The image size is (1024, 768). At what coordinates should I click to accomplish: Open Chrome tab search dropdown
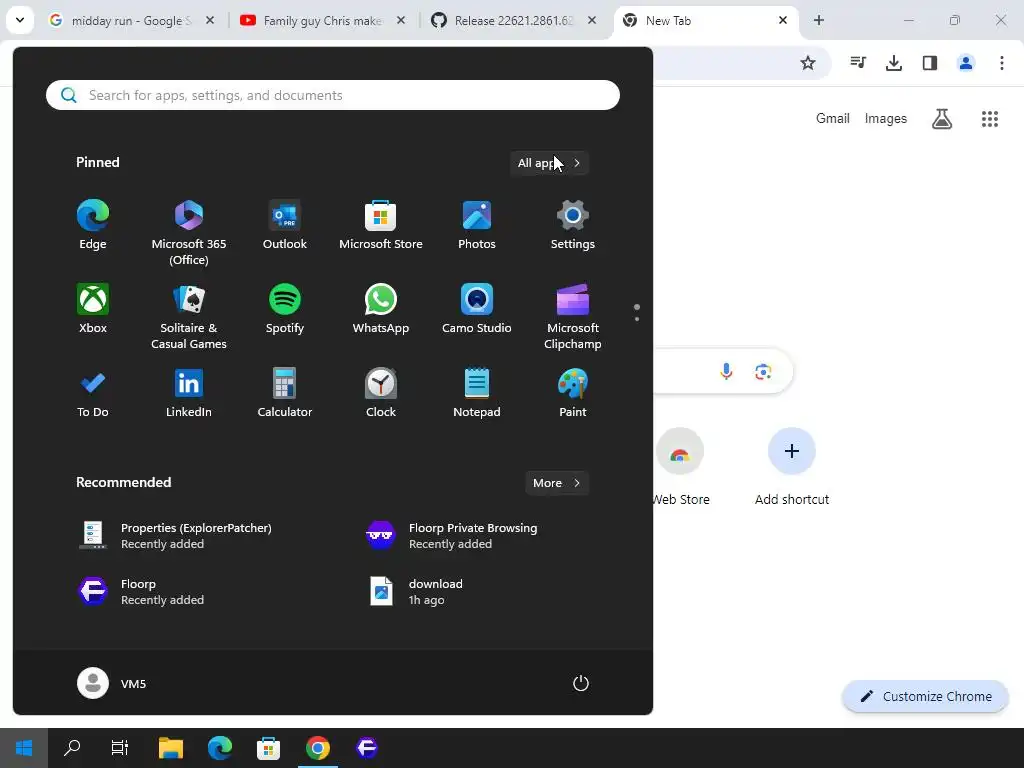tap(20, 20)
